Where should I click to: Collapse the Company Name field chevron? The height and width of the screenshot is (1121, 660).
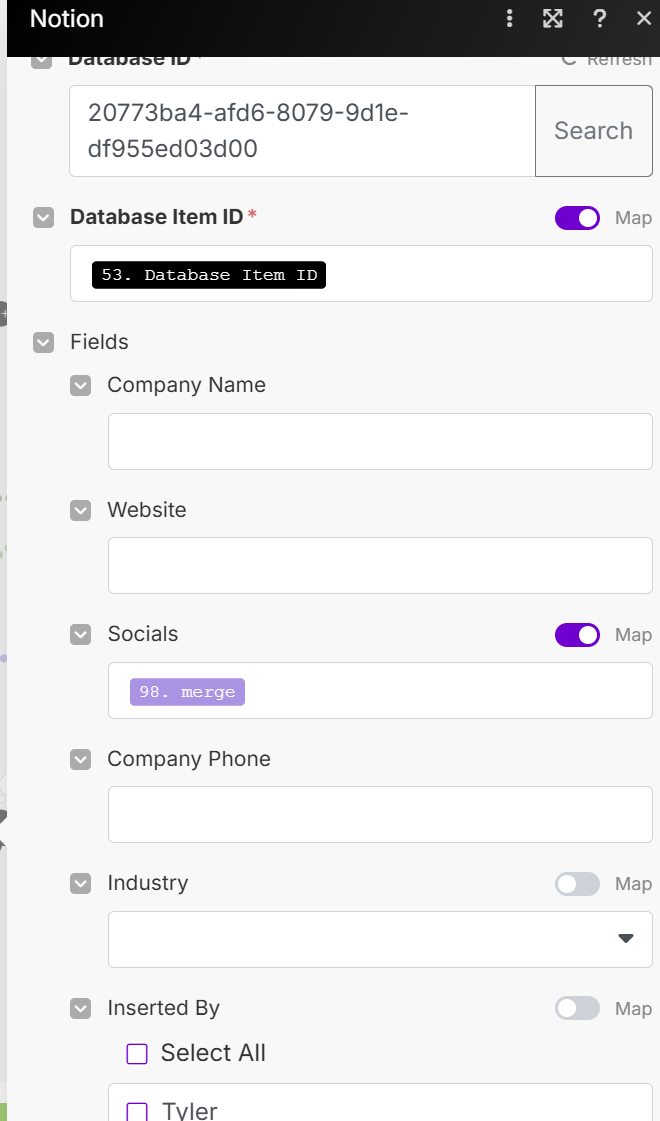[x=81, y=386]
